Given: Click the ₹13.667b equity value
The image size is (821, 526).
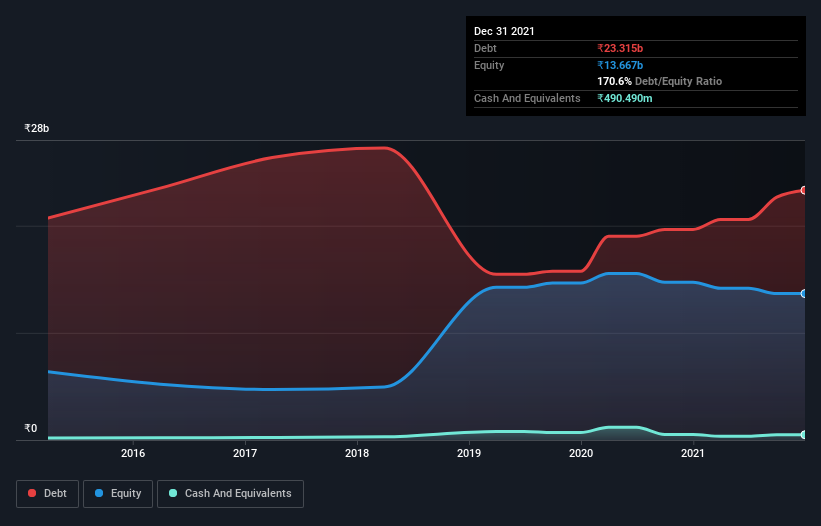Looking at the screenshot, I should pos(620,65).
